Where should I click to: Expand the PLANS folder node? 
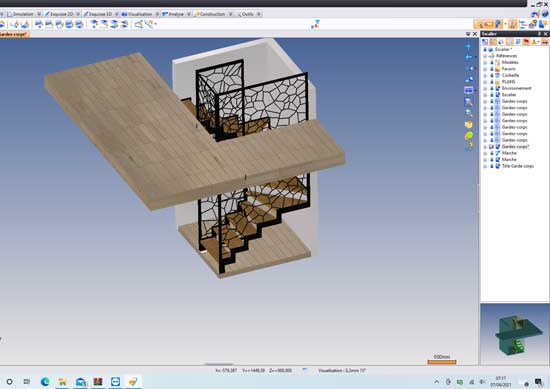(485, 82)
